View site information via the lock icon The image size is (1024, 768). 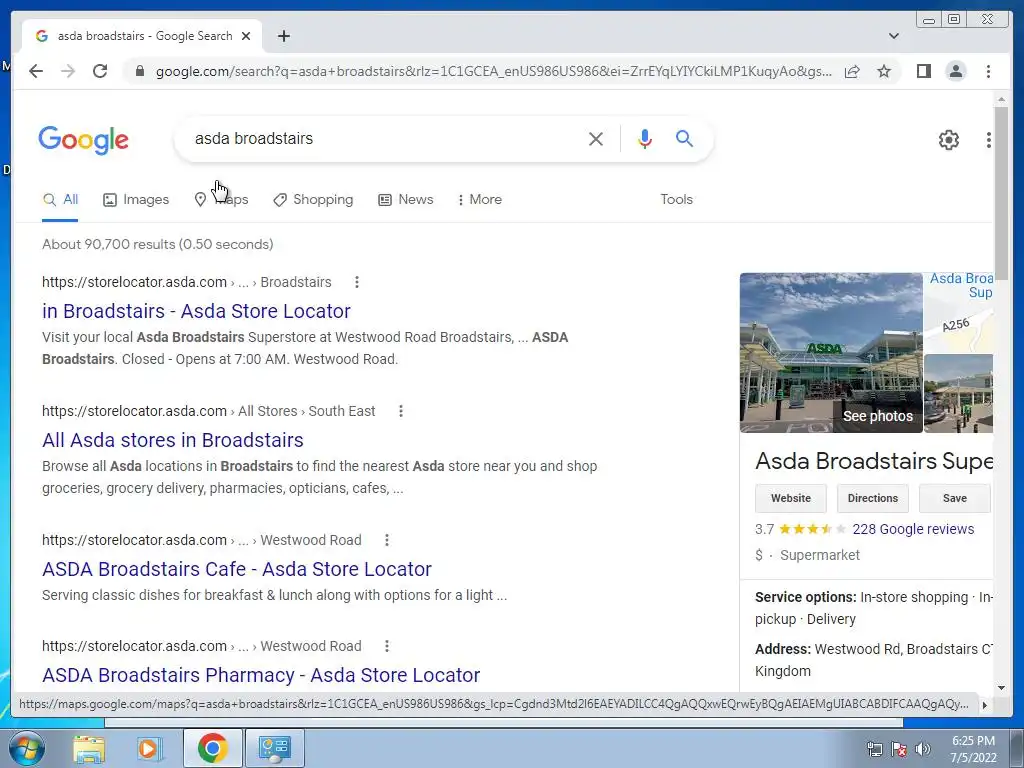[139, 71]
